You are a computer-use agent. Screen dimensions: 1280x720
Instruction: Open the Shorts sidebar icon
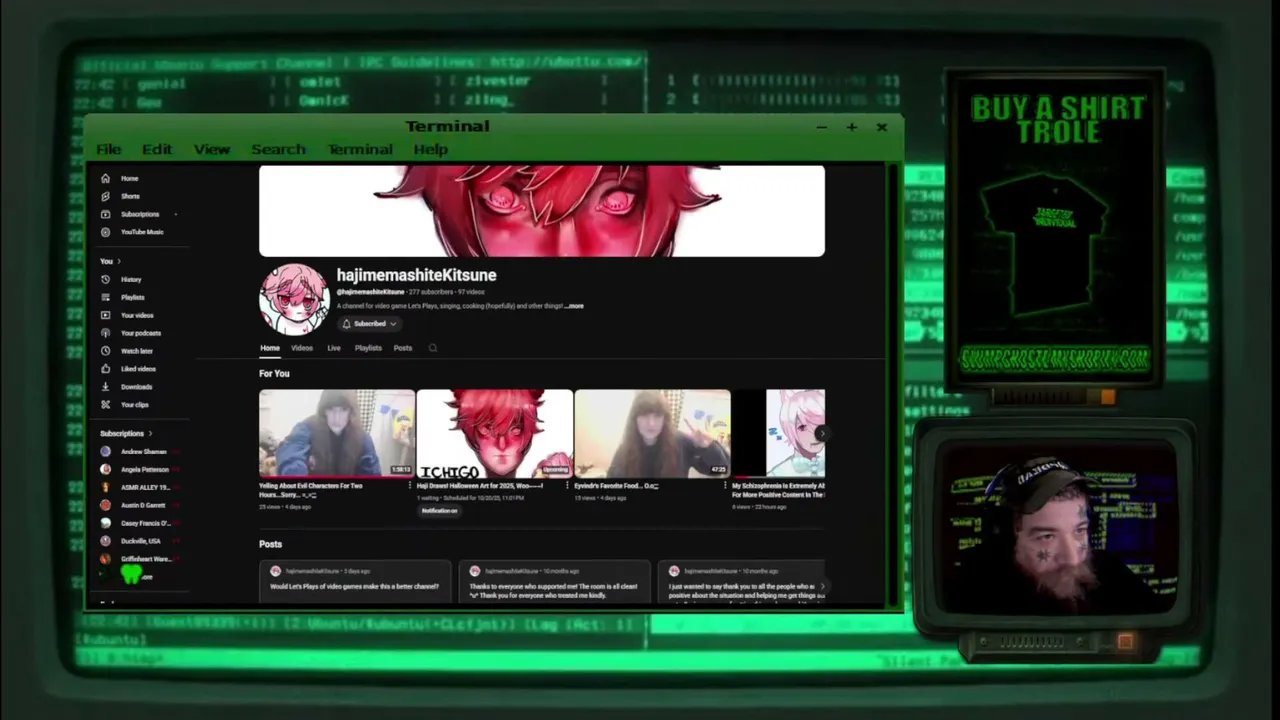pyautogui.click(x=105, y=196)
